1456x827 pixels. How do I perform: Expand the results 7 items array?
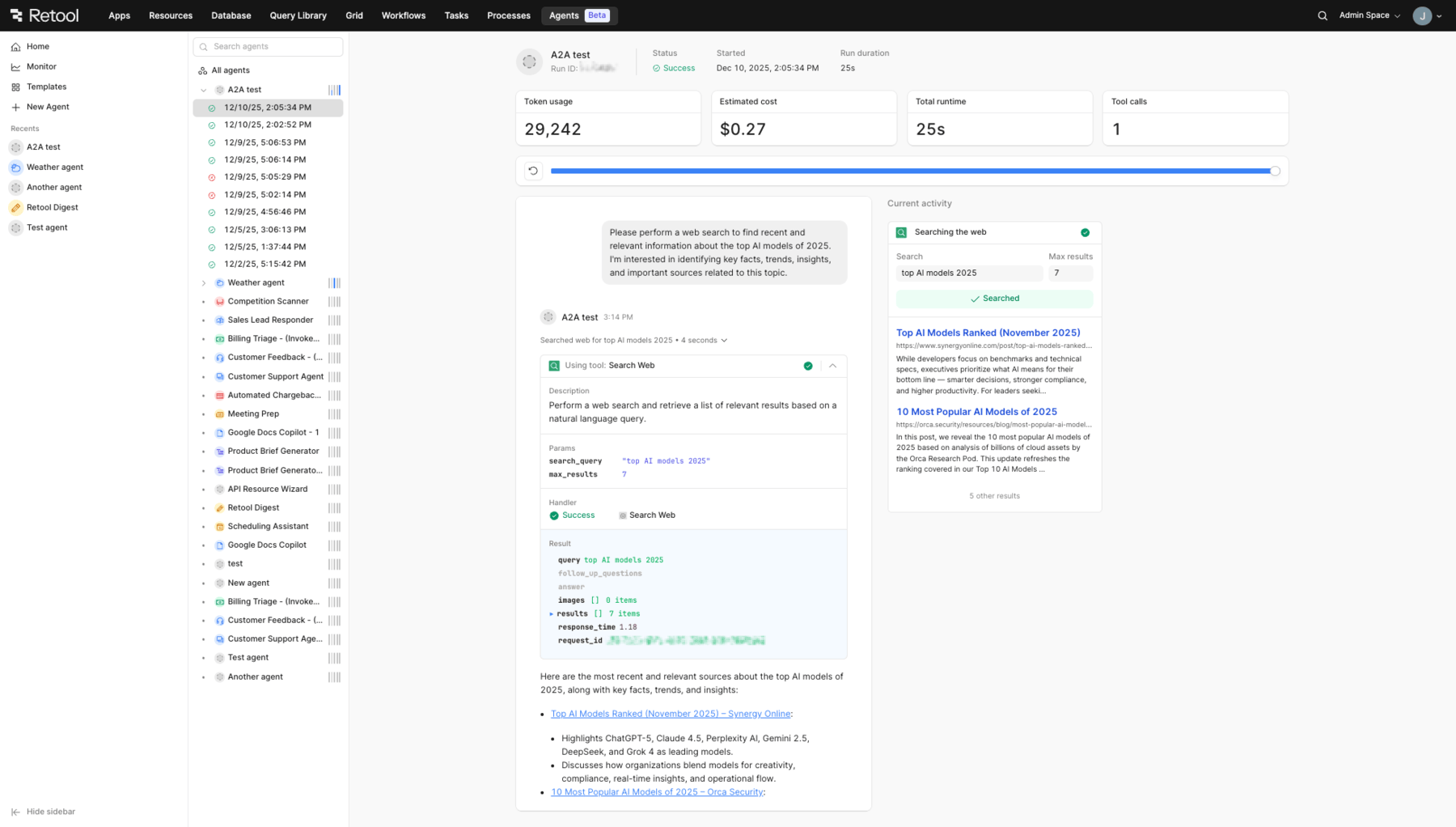coord(552,614)
